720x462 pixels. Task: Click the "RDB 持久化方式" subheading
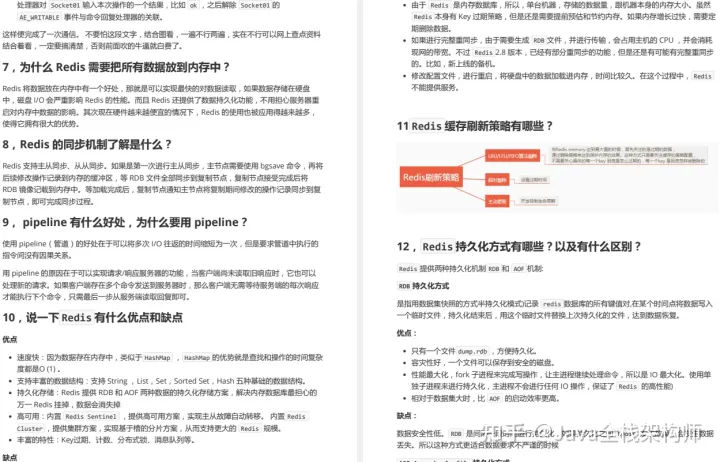click(x=423, y=286)
